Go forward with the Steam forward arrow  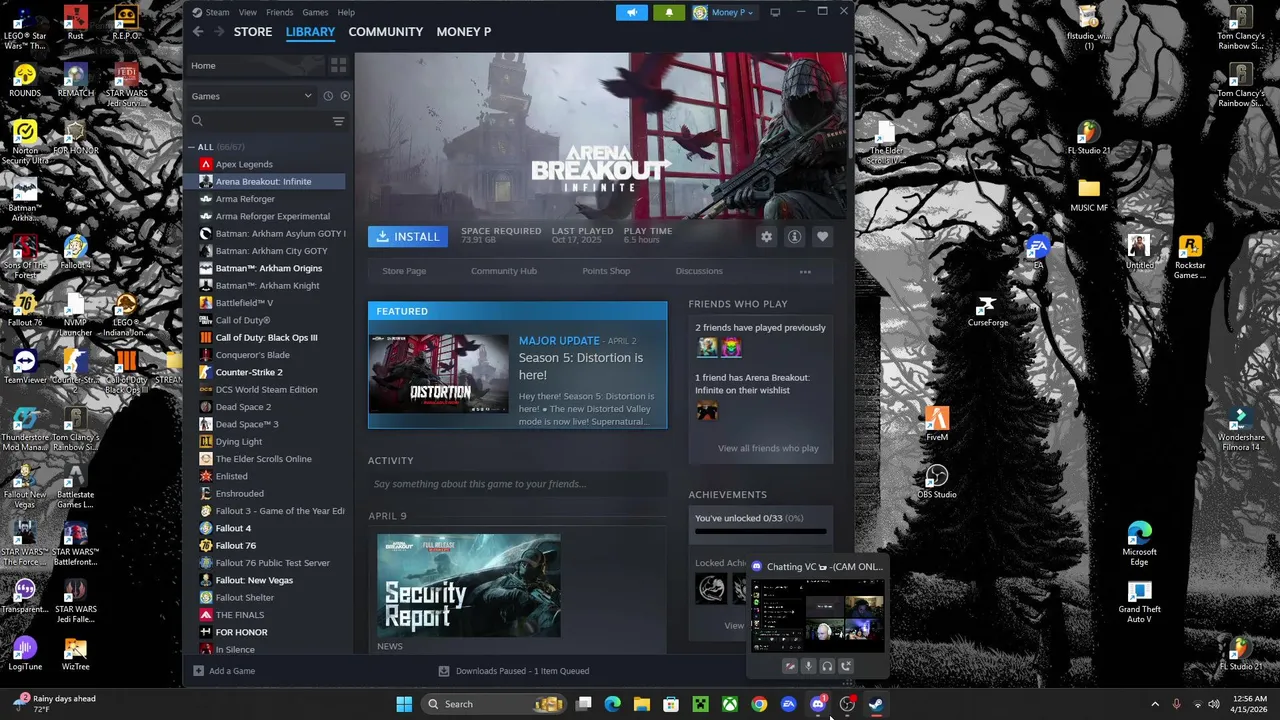point(218,32)
